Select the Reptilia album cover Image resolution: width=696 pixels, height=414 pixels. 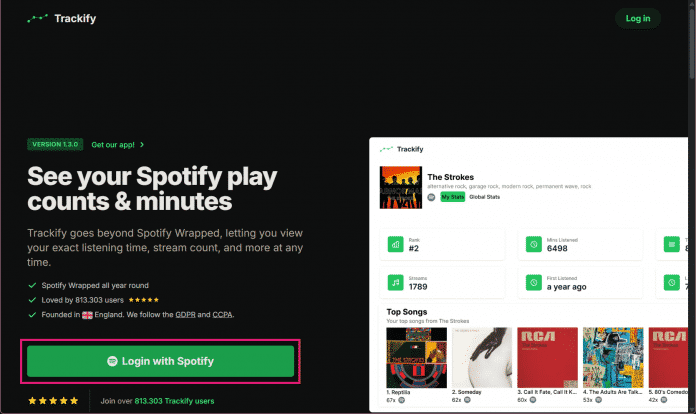(x=415, y=356)
